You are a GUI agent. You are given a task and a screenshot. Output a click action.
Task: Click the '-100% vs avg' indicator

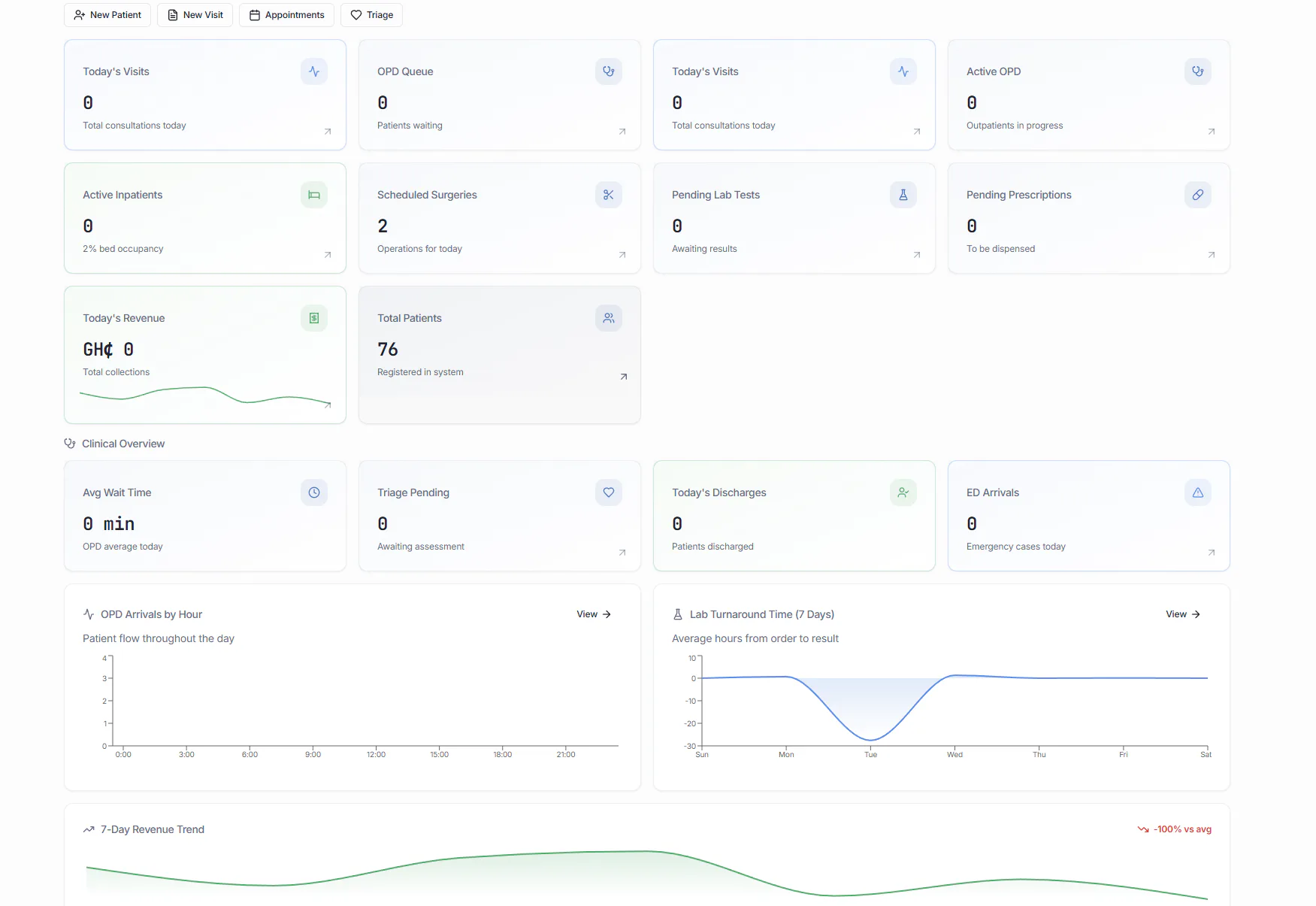coord(1175,829)
